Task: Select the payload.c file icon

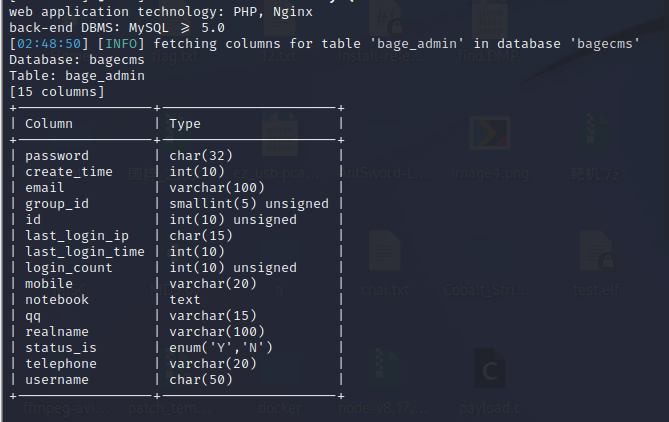Action: click(x=490, y=373)
